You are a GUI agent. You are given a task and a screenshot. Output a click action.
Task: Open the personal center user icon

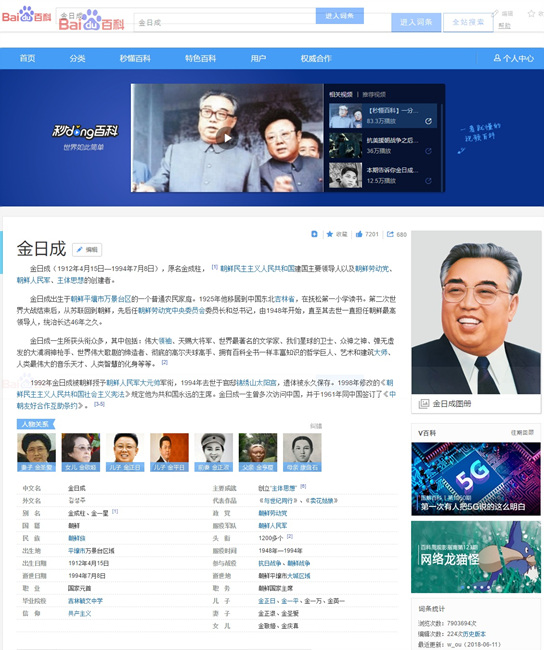coord(497,58)
